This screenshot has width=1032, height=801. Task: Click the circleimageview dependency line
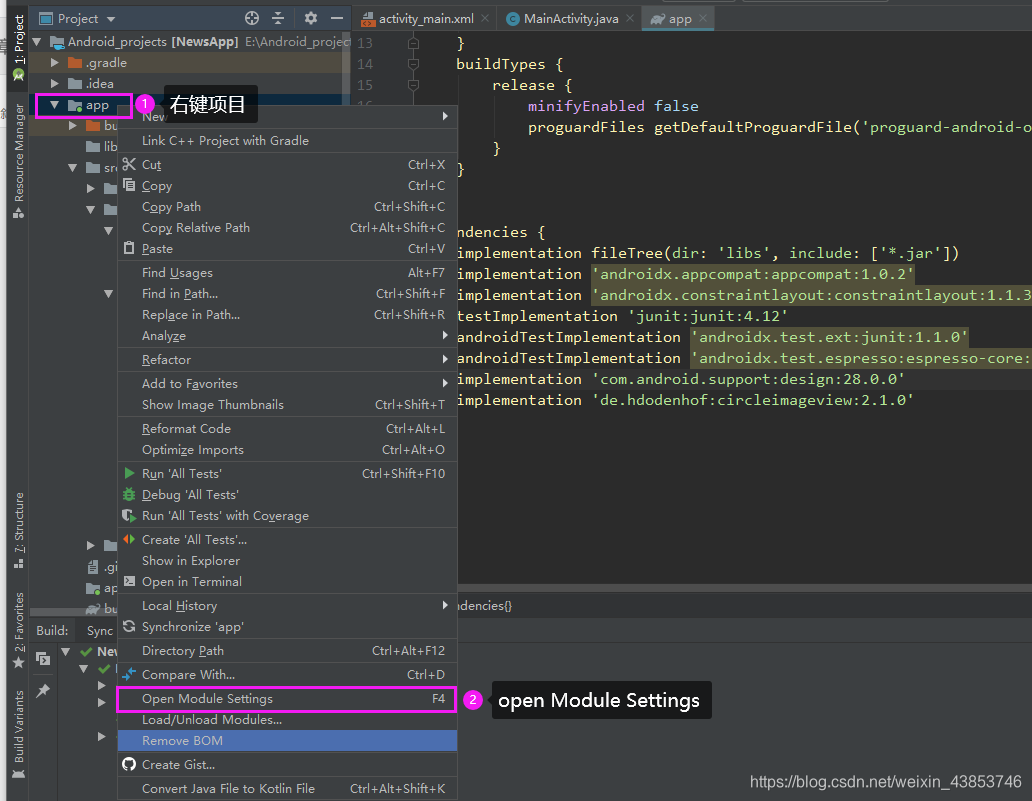point(685,400)
